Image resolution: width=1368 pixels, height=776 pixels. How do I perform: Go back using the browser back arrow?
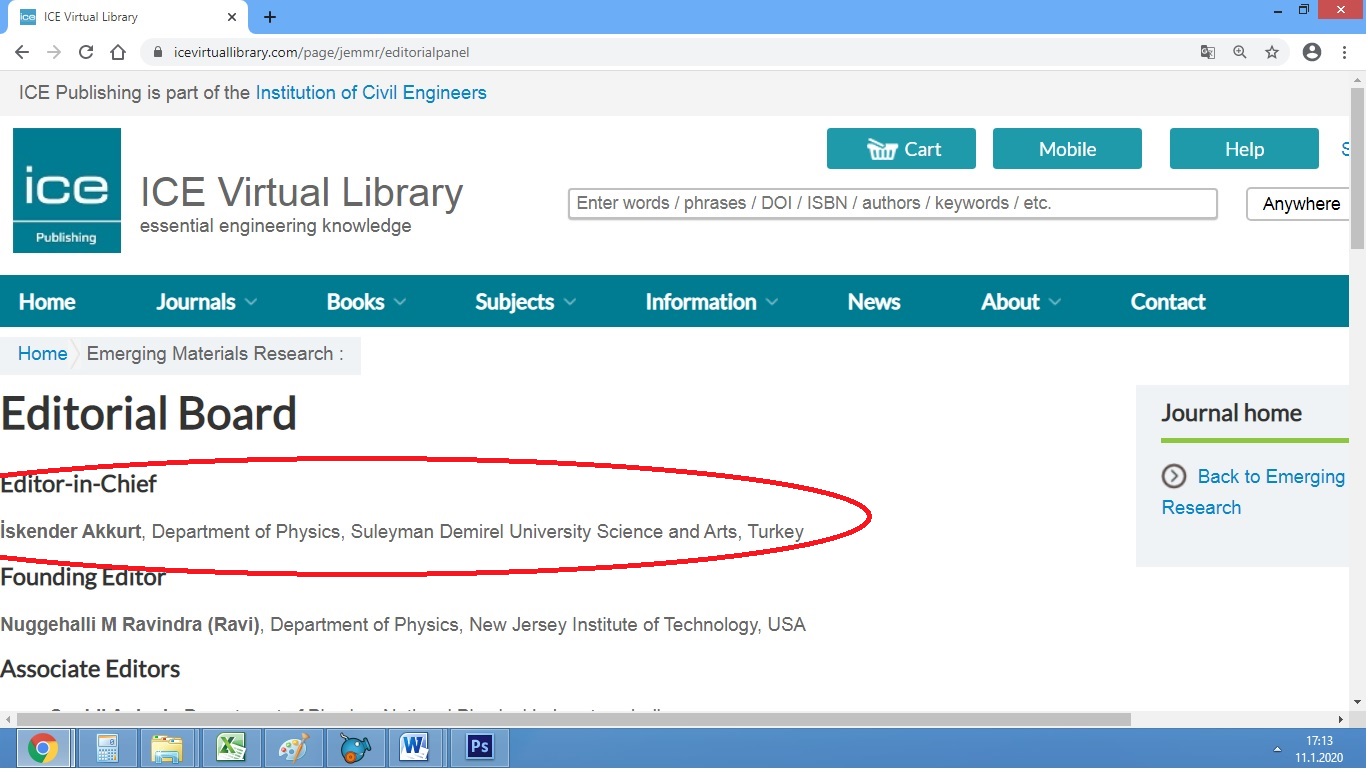[x=22, y=52]
